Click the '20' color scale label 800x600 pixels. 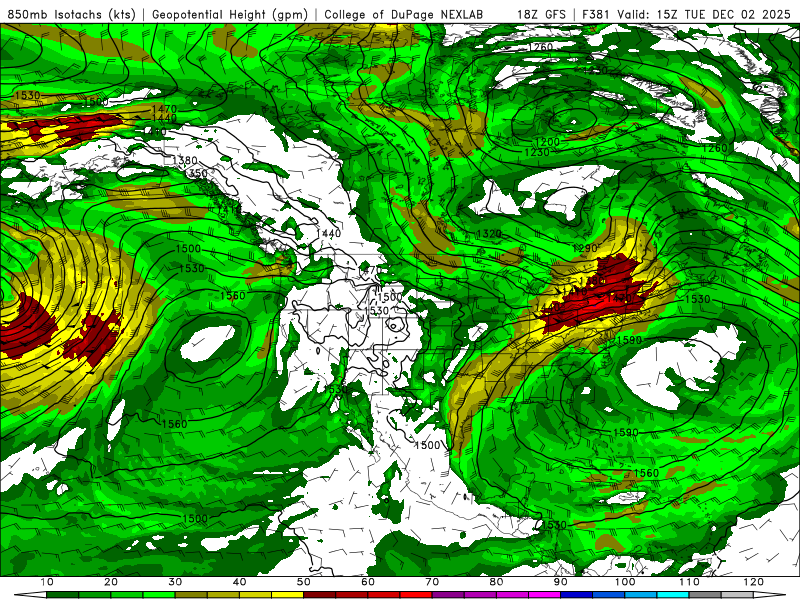(111, 582)
